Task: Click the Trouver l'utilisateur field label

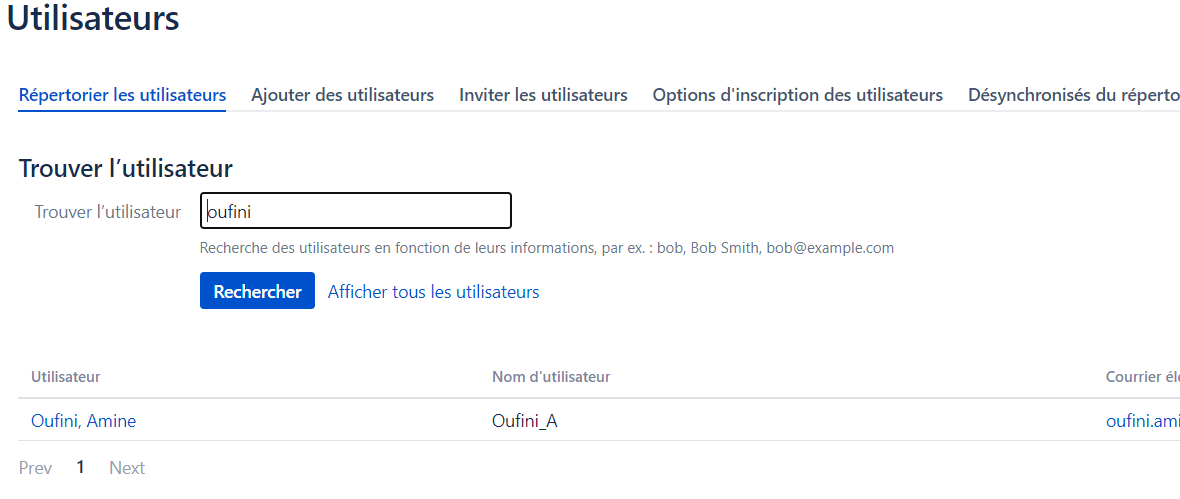Action: click(x=108, y=212)
